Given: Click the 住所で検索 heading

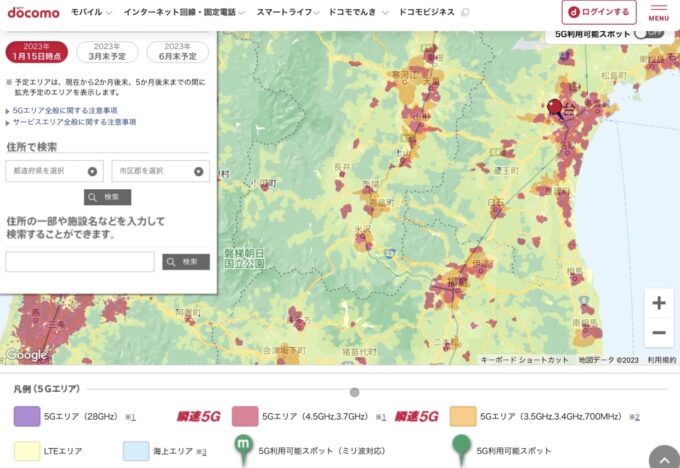Looking at the screenshot, I should [31, 147].
